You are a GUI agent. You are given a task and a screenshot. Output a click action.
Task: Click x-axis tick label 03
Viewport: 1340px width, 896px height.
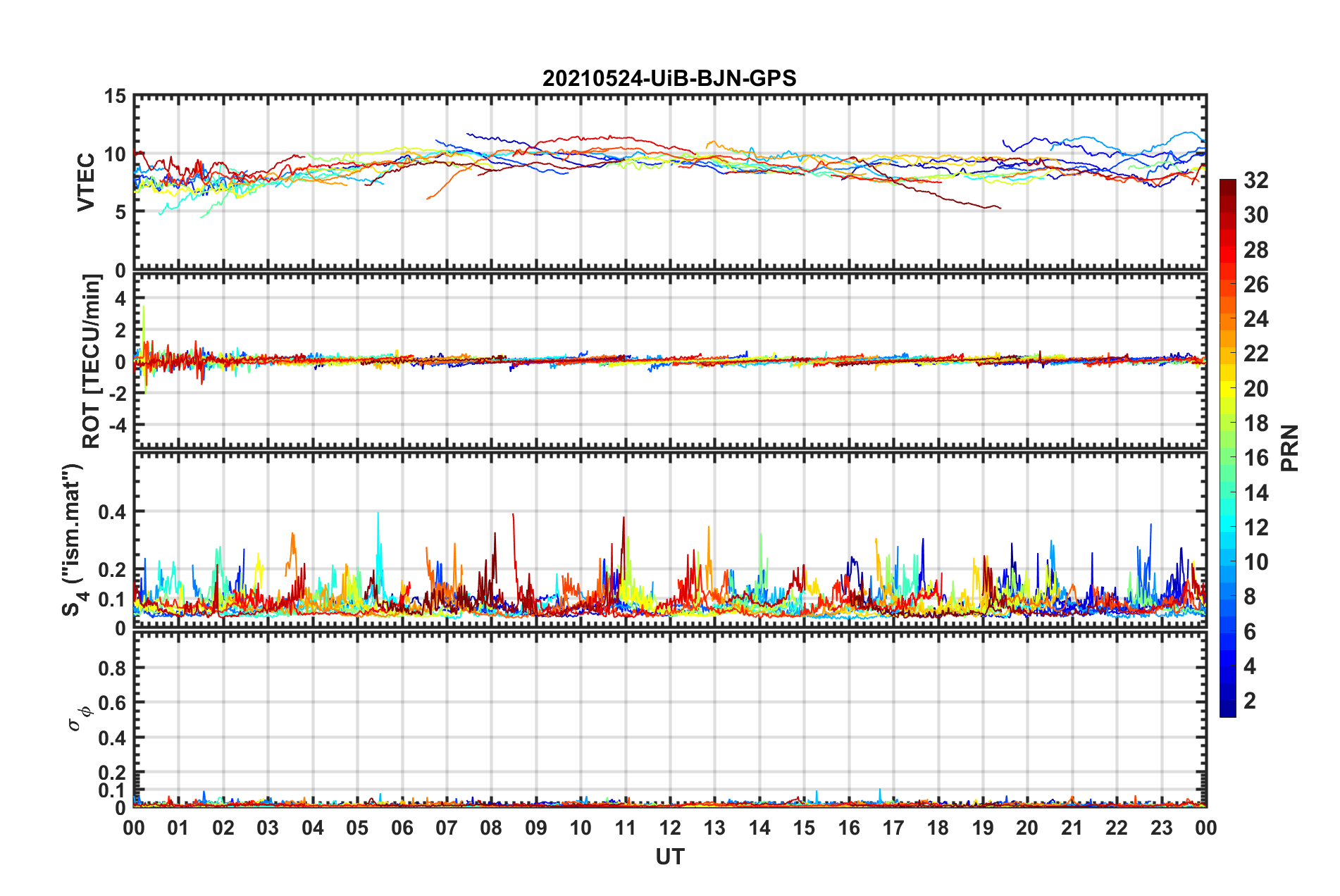[268, 828]
